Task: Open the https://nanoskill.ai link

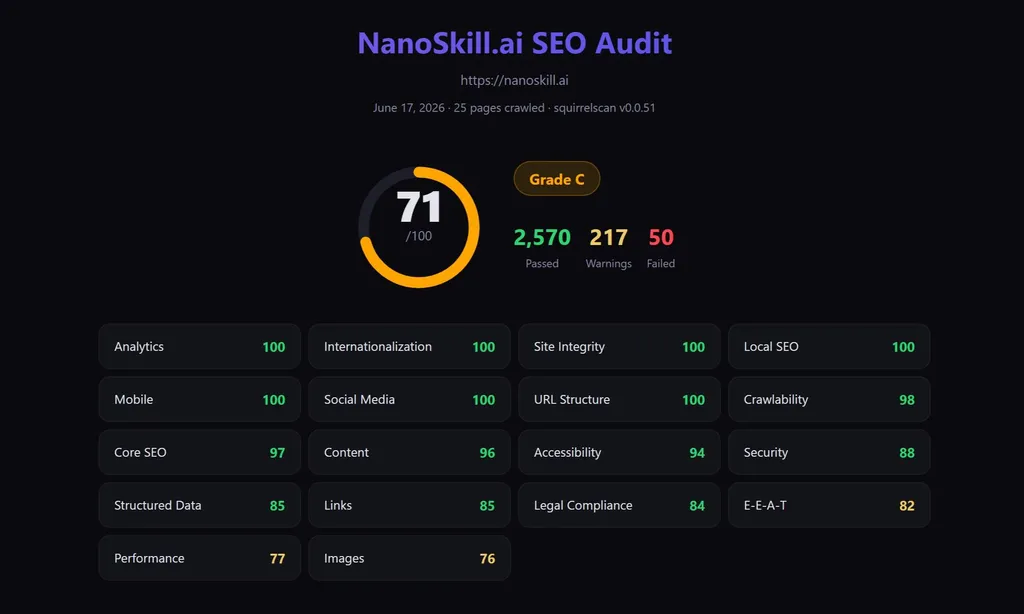Action: pyautogui.click(x=515, y=80)
